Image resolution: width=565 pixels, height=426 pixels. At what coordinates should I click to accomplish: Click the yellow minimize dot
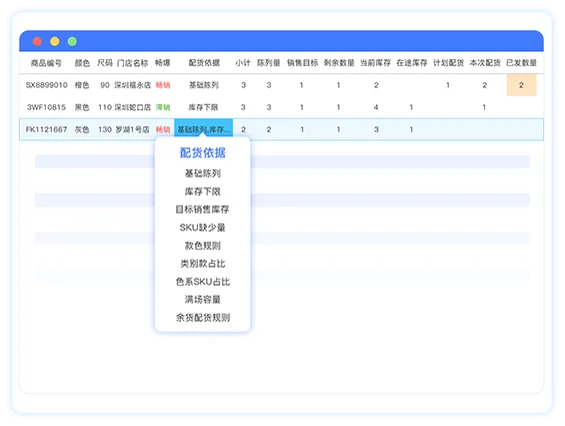(55, 41)
